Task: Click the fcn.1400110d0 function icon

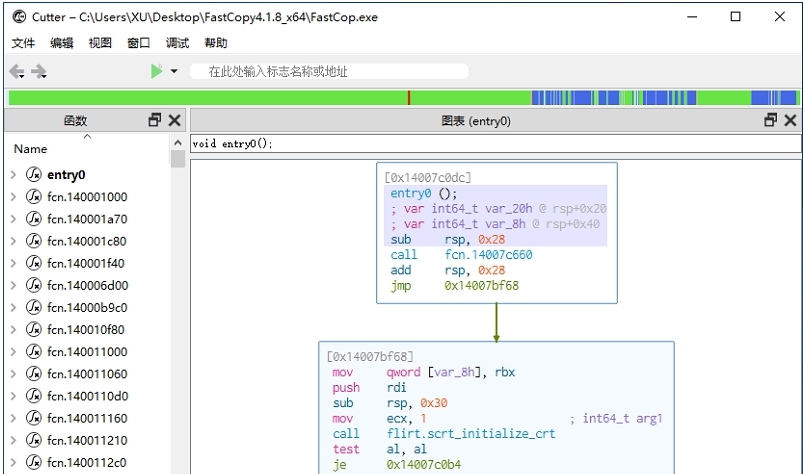Action: click(34, 396)
